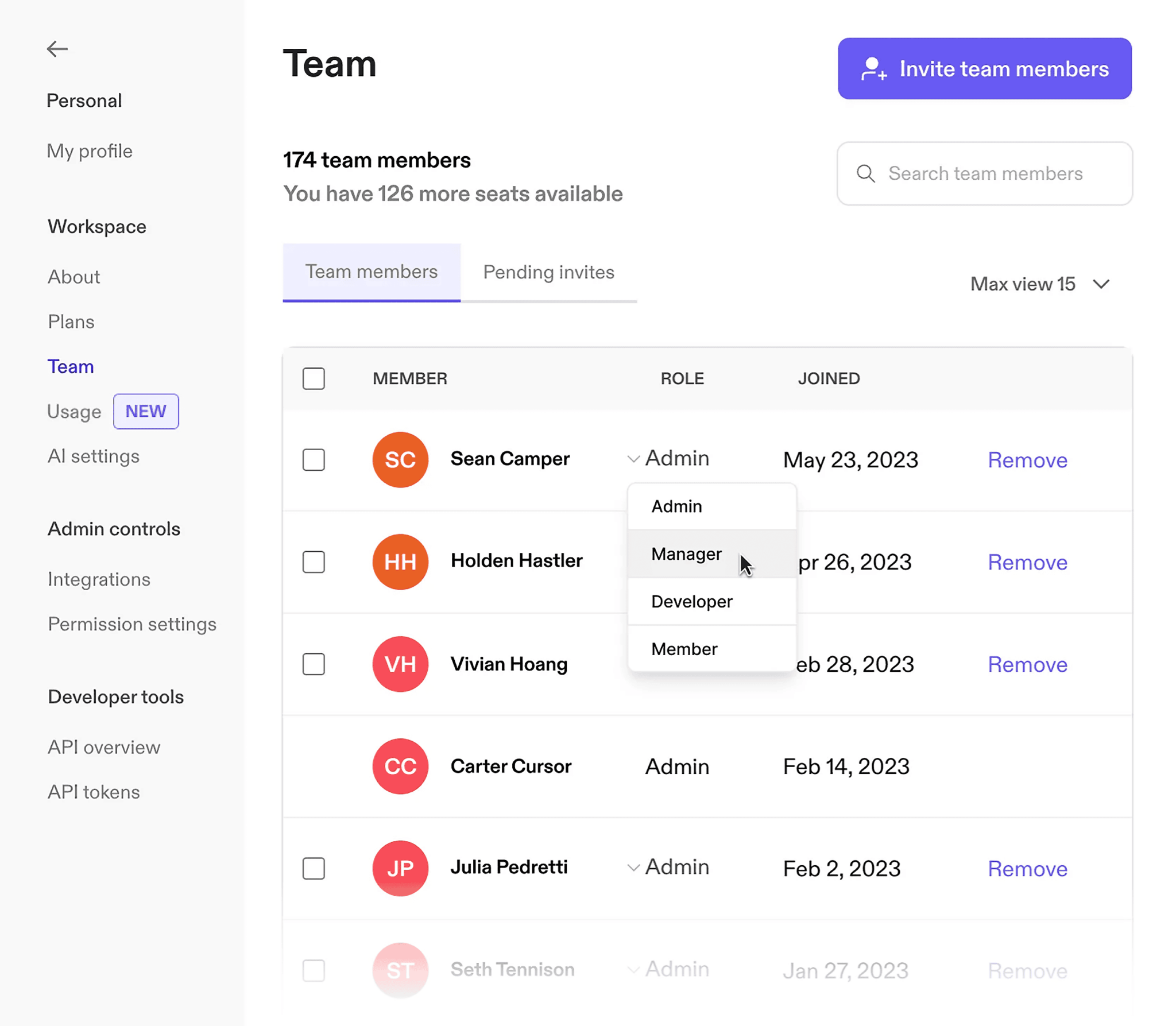
Task: Expand the Max view 15 dropdown
Action: tap(1040, 284)
